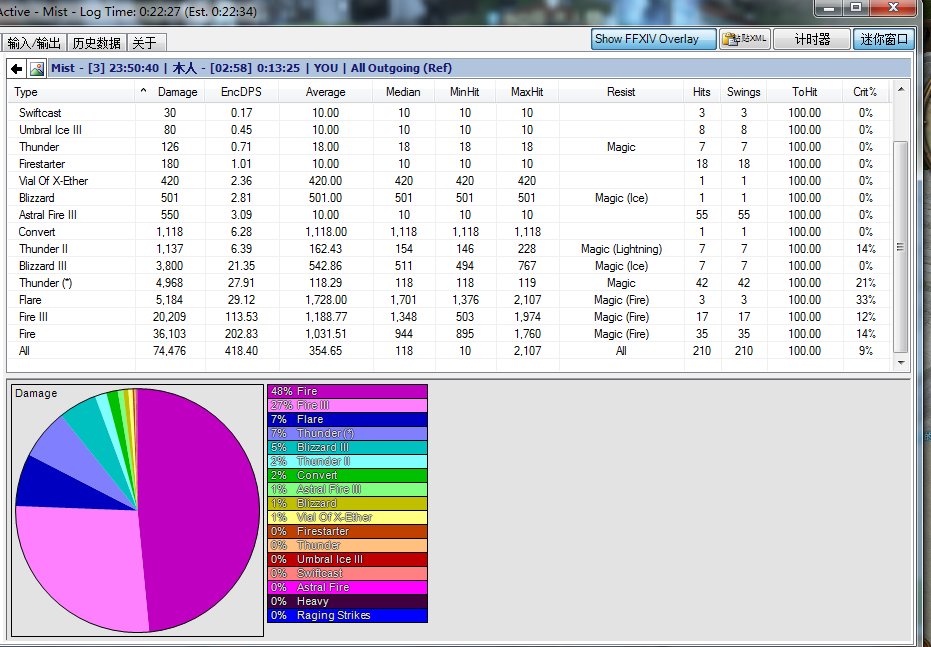The image size is (931, 647).
Task: Click the 计时器 button
Action: (812, 39)
